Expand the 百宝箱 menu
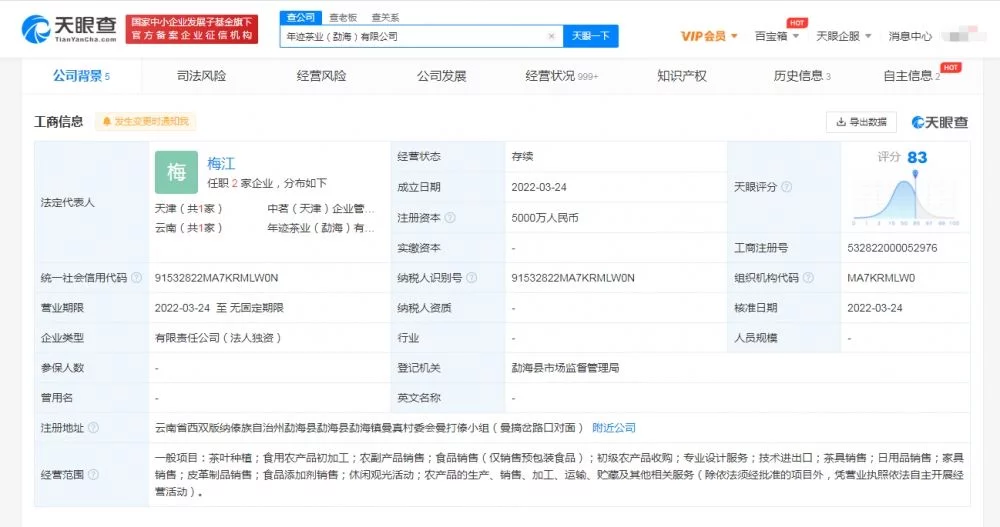 pyautogui.click(x=777, y=36)
